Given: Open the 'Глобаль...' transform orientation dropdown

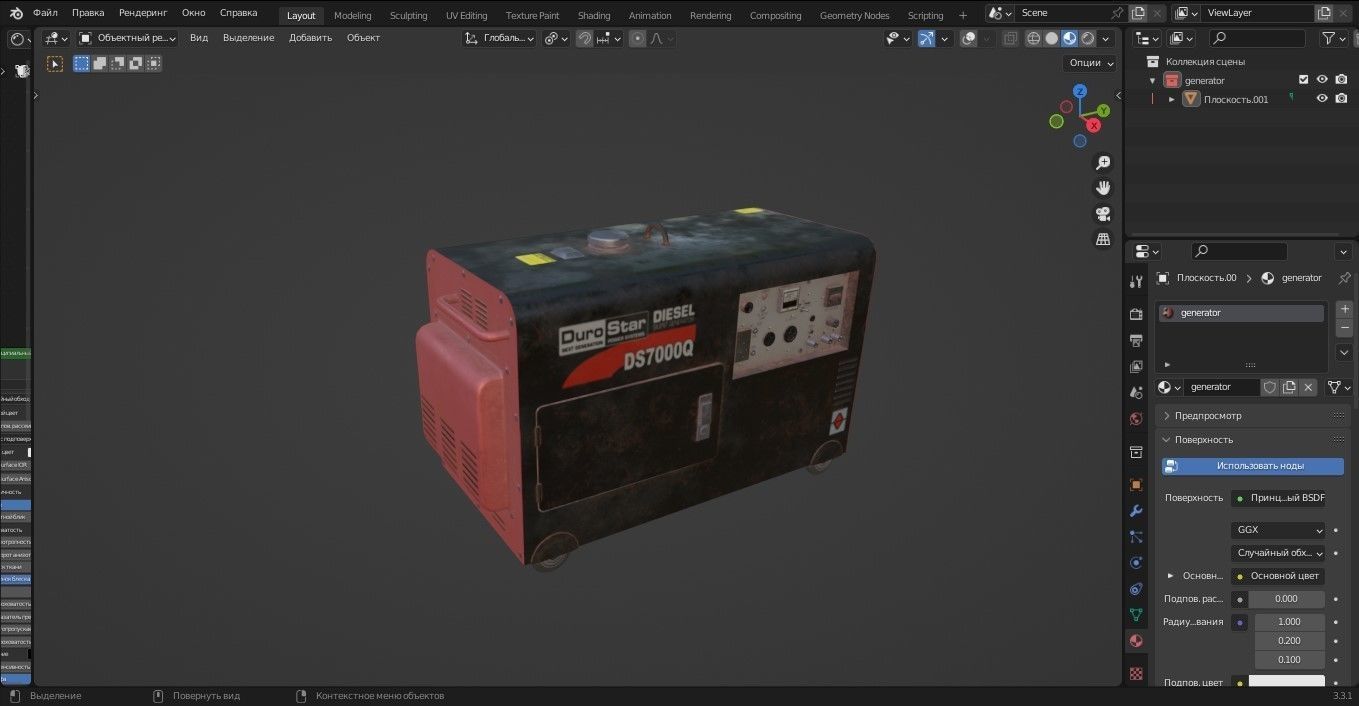Looking at the screenshot, I should [x=500, y=38].
